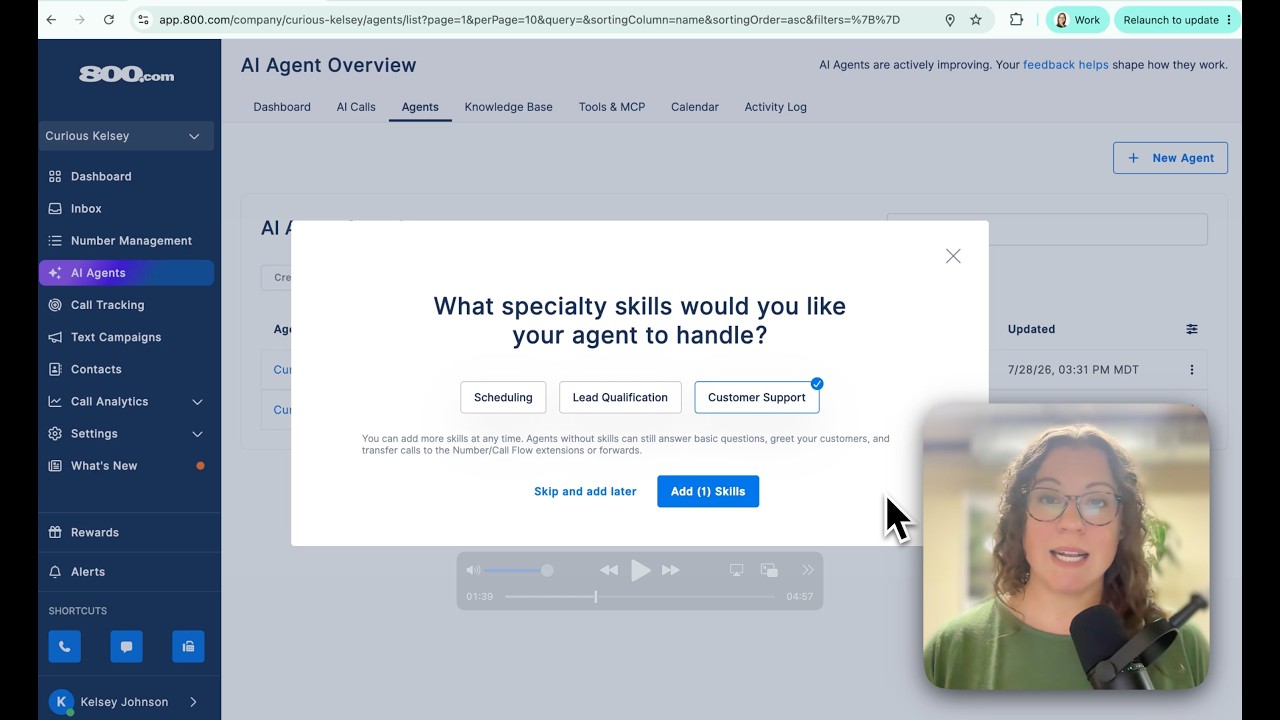Expand the Kelsey Johnson profile chevron
Viewport: 1280px width, 720px height.
(x=193, y=702)
